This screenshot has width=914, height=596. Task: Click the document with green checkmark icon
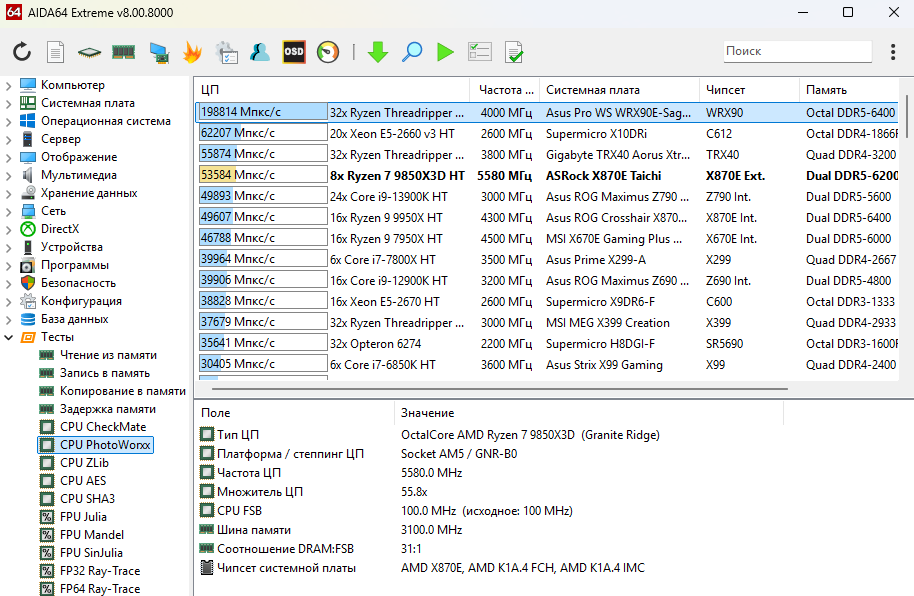pyautogui.click(x=514, y=52)
